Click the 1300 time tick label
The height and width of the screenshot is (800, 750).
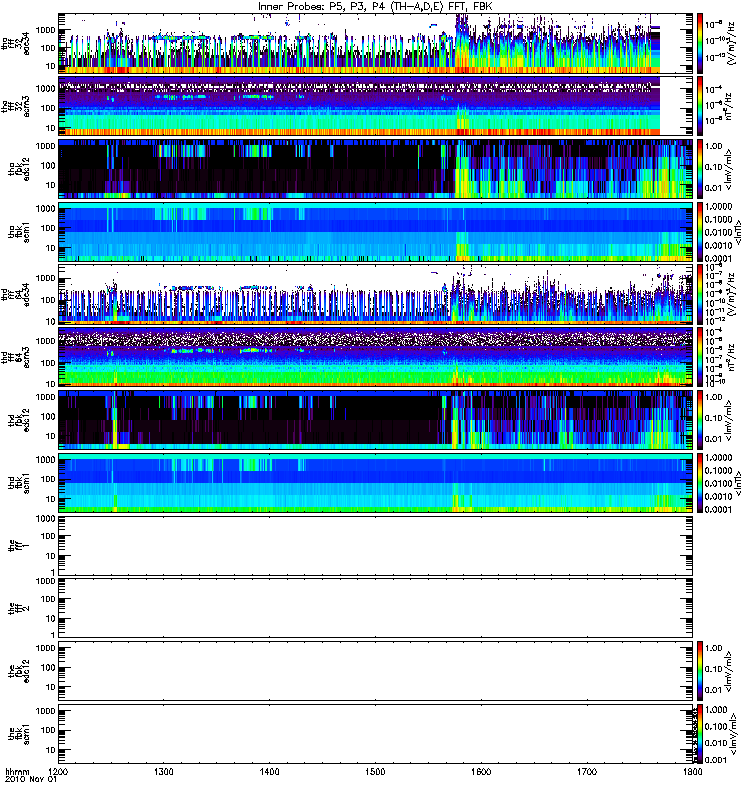(x=164, y=771)
